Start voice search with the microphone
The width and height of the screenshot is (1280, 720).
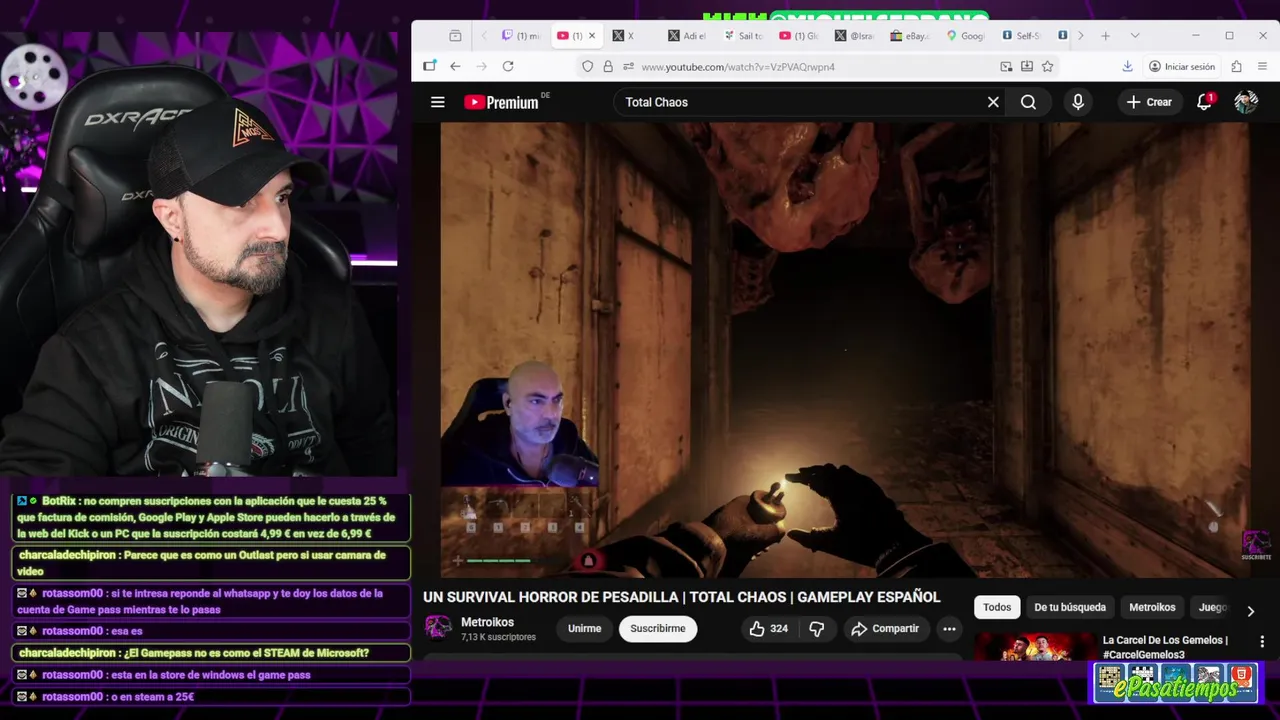1078,102
